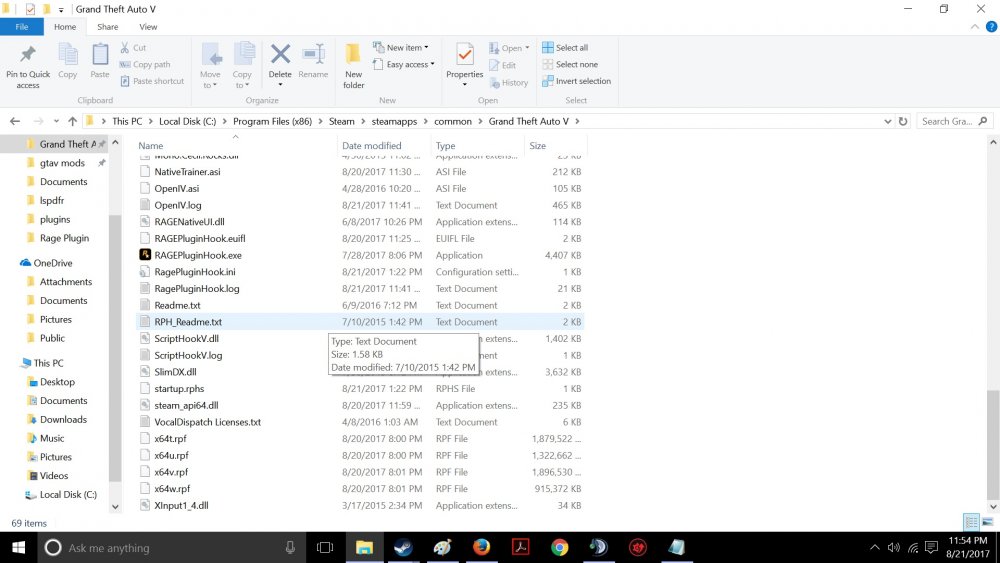This screenshot has height=563, width=1000.
Task: Click Edit in the Open group
Action: (503, 65)
